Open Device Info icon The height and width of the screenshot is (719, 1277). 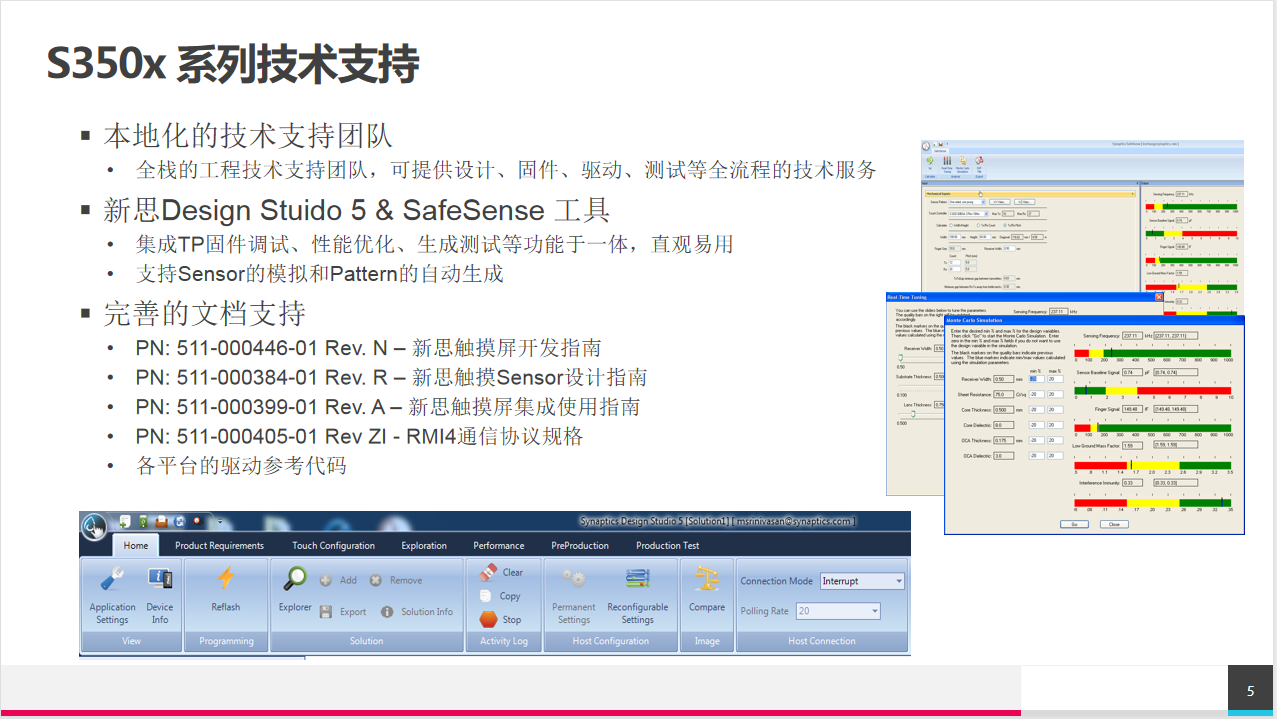(x=160, y=578)
